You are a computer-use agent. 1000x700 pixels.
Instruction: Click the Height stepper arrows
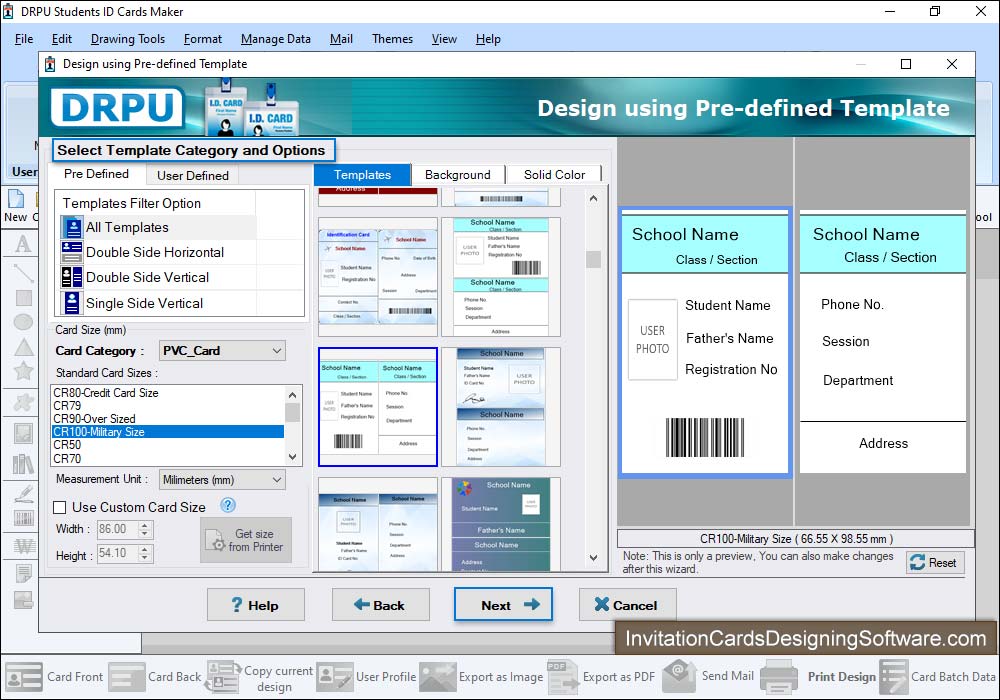pyautogui.click(x=145, y=553)
